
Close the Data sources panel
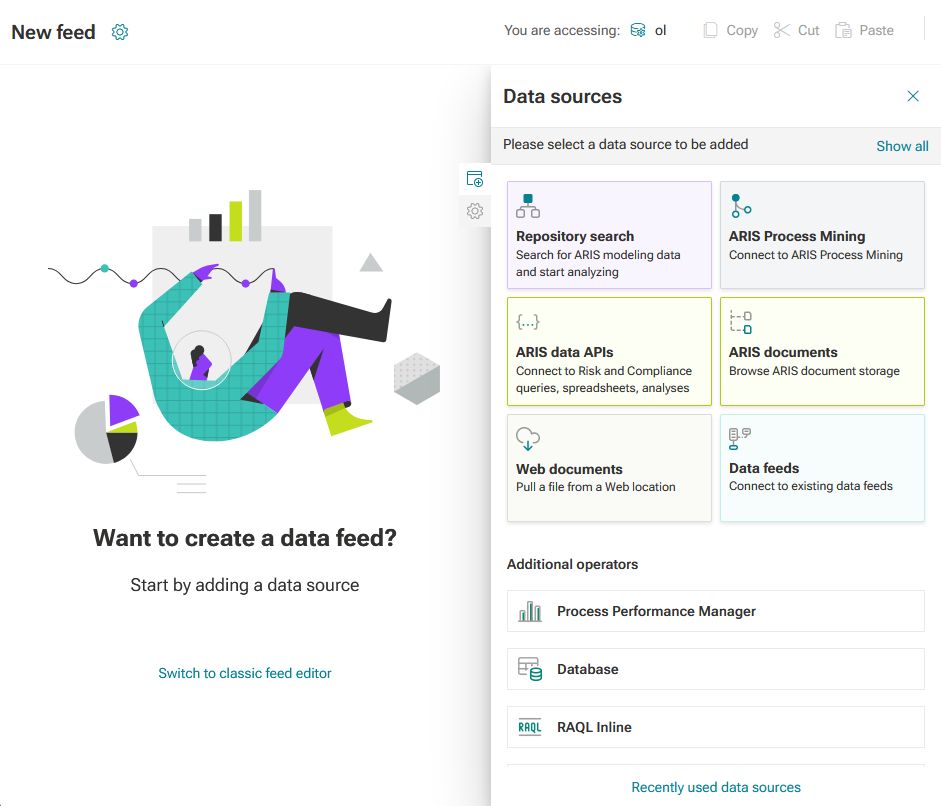click(x=913, y=96)
